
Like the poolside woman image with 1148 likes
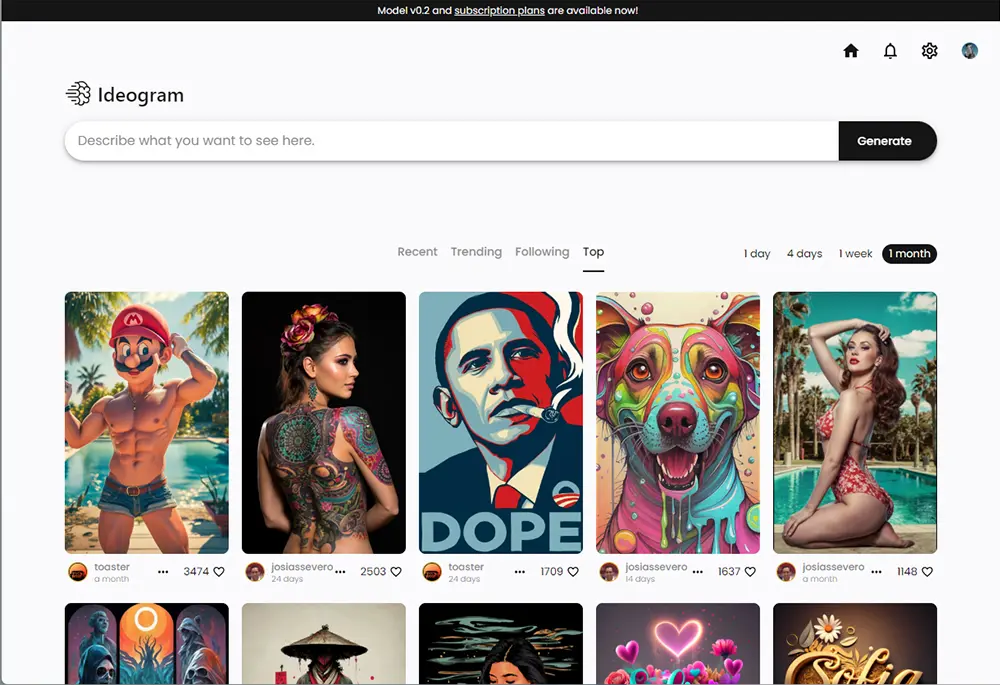tap(927, 571)
